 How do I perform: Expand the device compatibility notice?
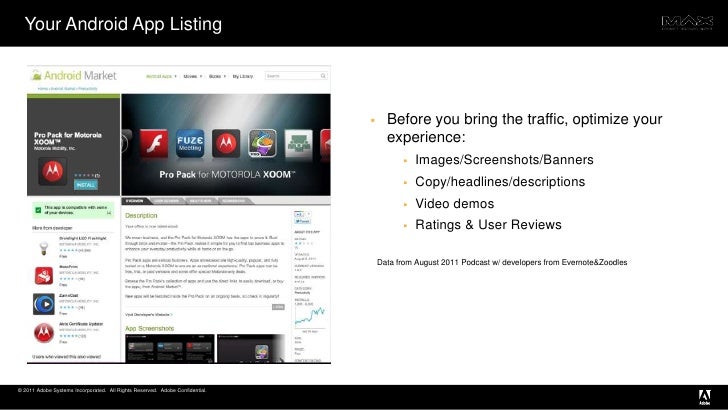coord(109,213)
